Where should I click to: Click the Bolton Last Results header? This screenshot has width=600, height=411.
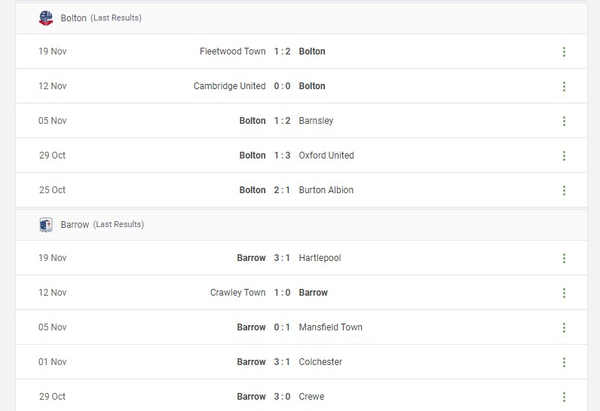tap(100, 18)
